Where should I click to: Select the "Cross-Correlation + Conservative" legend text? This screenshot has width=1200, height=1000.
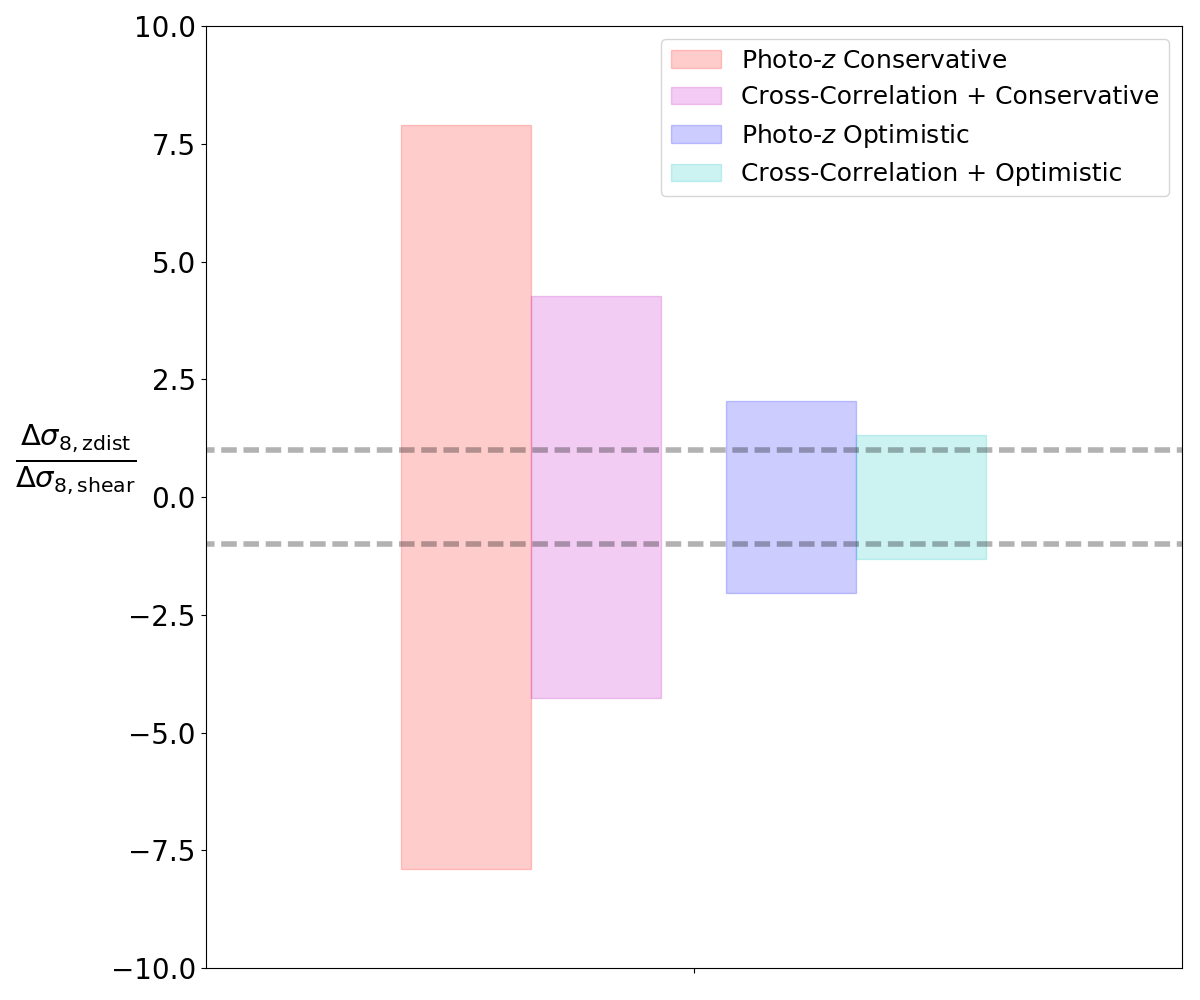949,97
